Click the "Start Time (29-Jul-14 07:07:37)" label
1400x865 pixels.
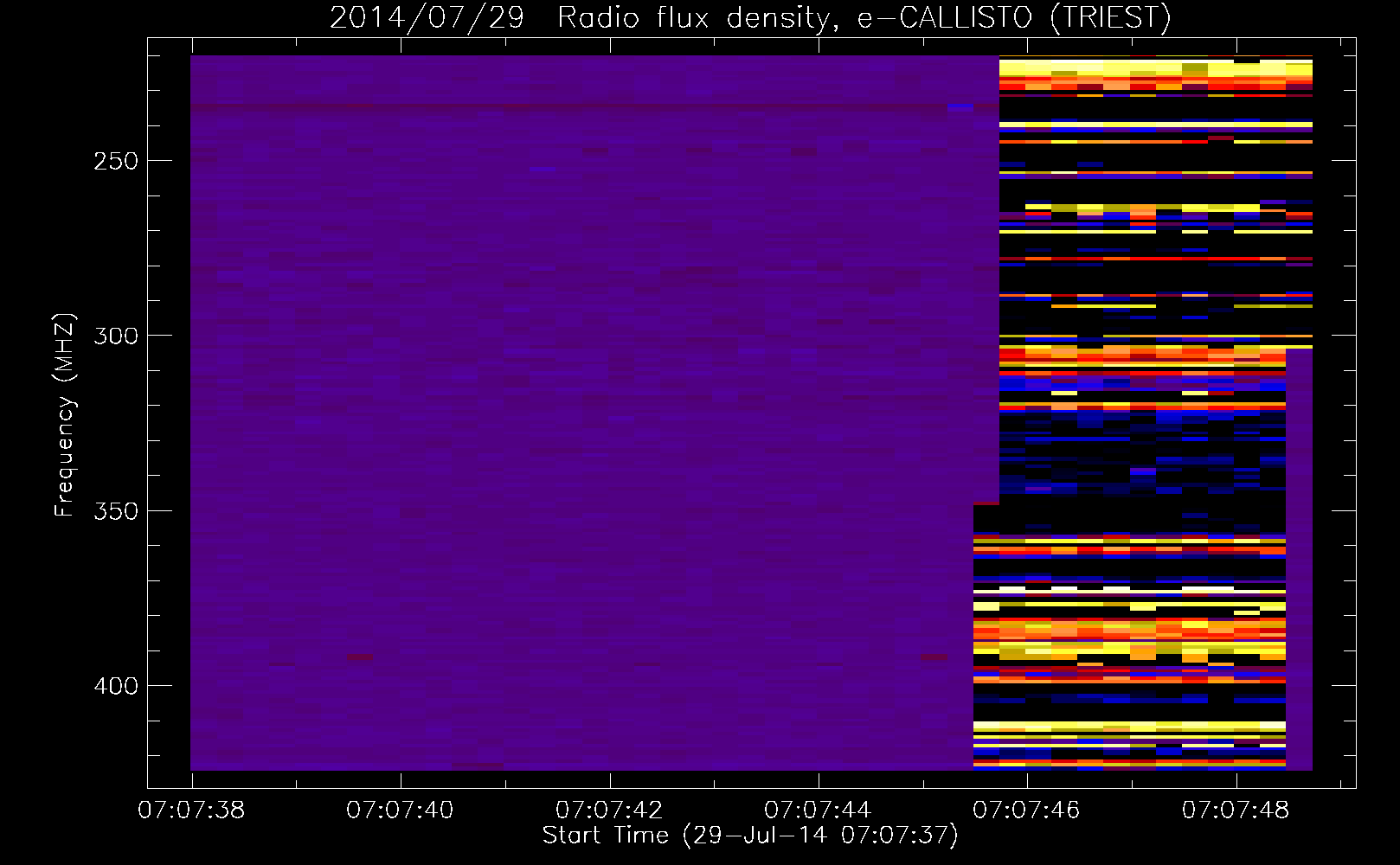(x=750, y=836)
